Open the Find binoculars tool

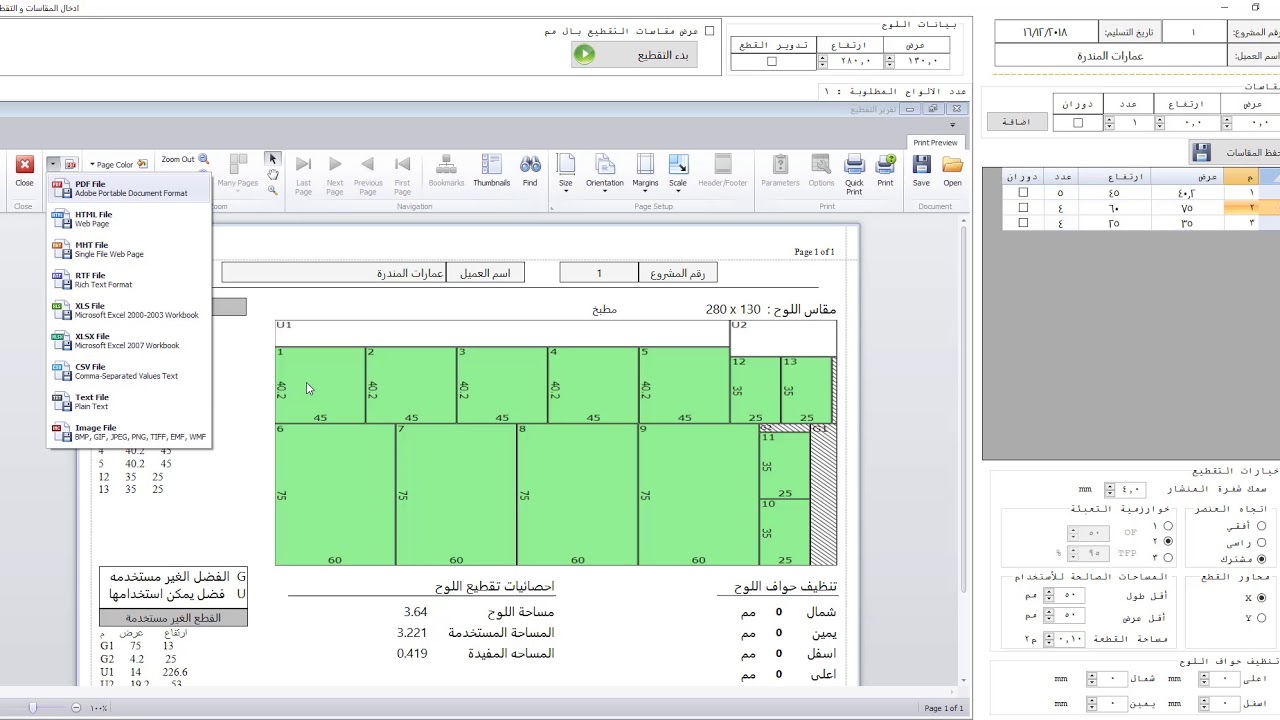(x=530, y=171)
